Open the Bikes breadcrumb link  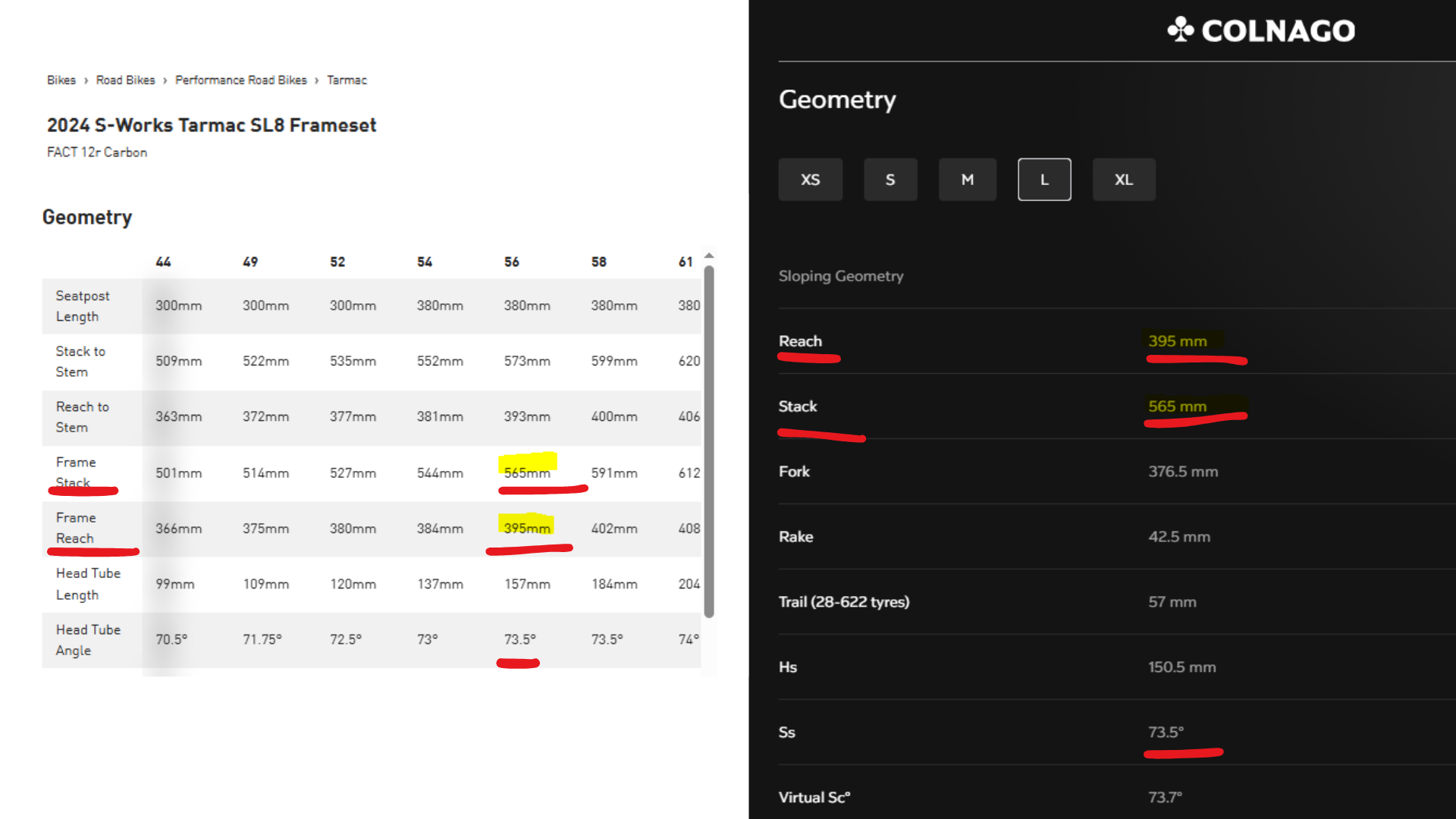pos(61,80)
